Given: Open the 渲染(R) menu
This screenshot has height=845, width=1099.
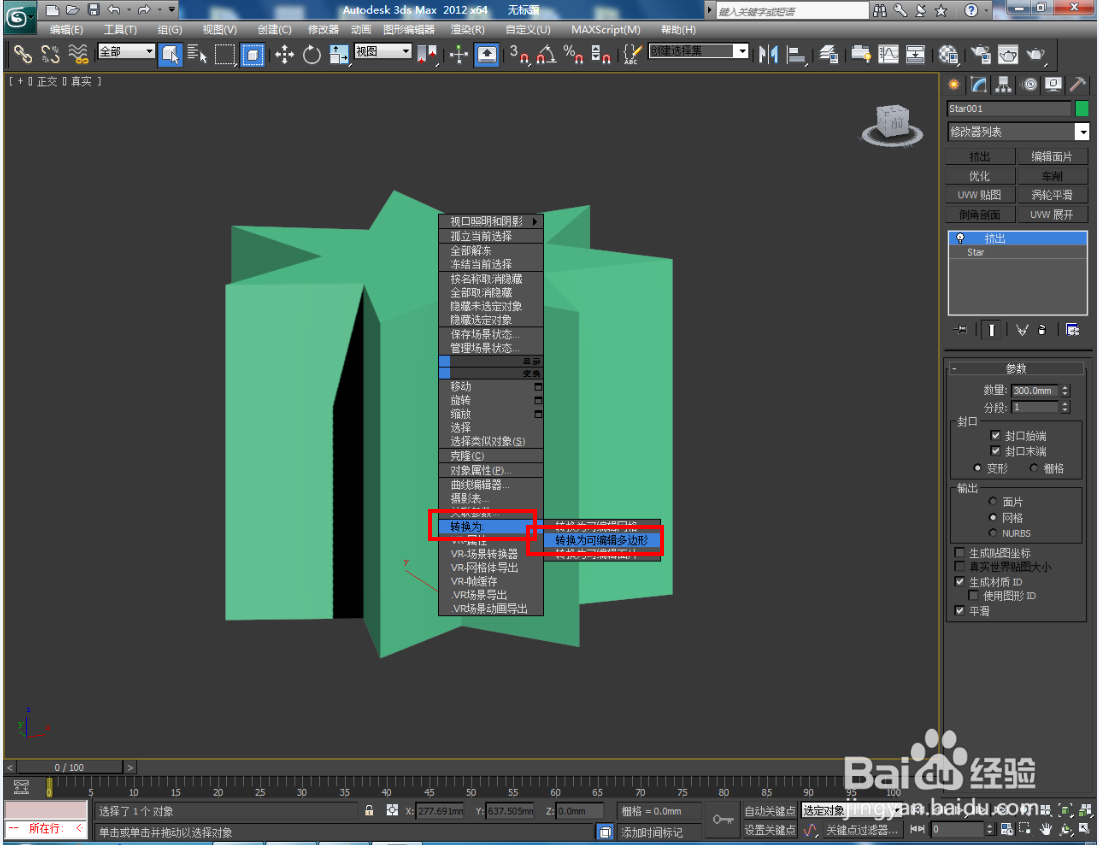Looking at the screenshot, I should coord(467,29).
